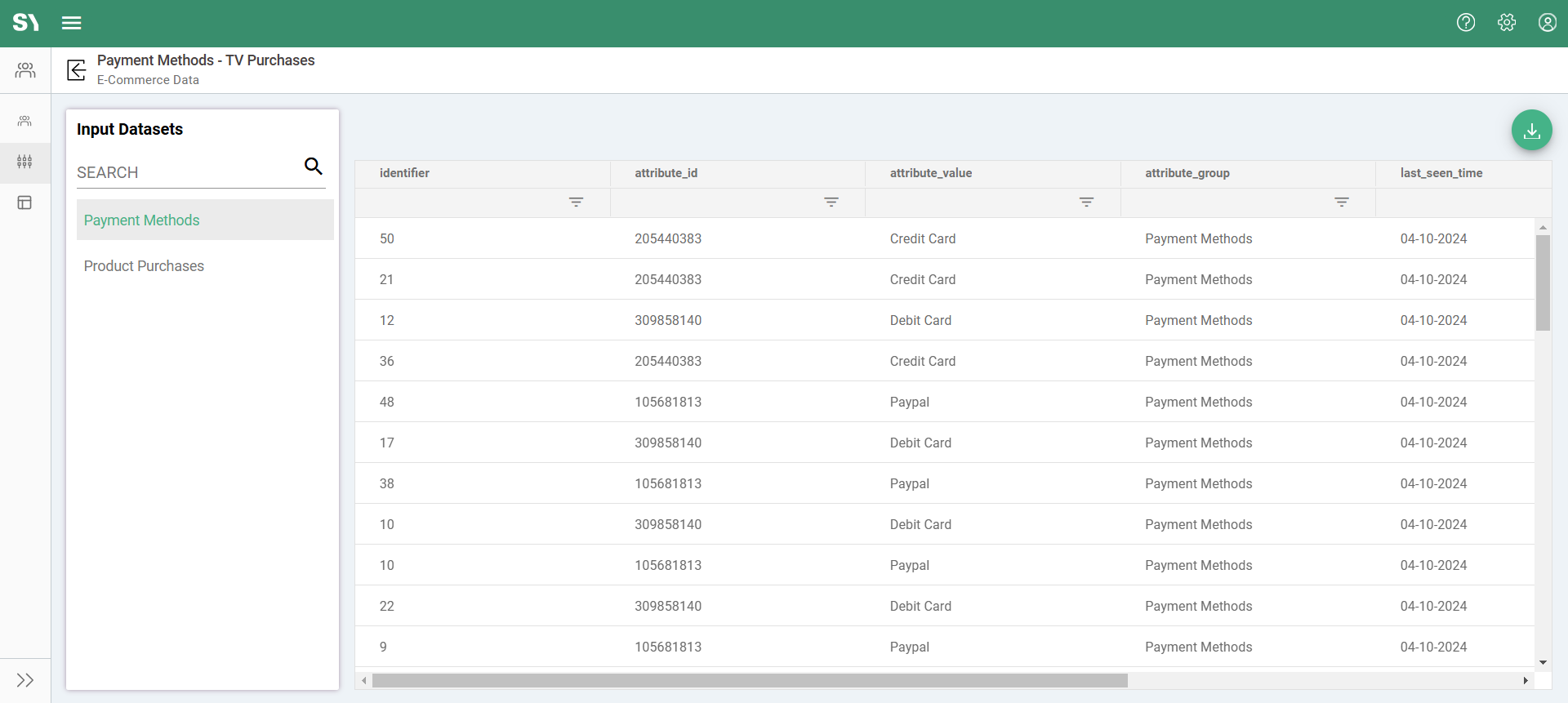This screenshot has width=1568, height=703.
Task: Select the sliders icon in the left sidebar
Action: coord(24,162)
